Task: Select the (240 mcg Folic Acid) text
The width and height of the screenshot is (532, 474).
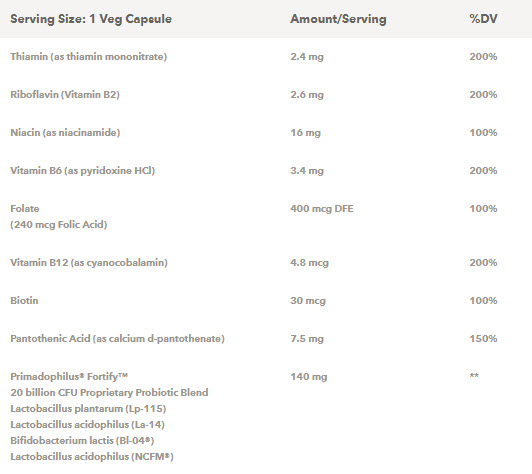Action: pyautogui.click(x=59, y=225)
